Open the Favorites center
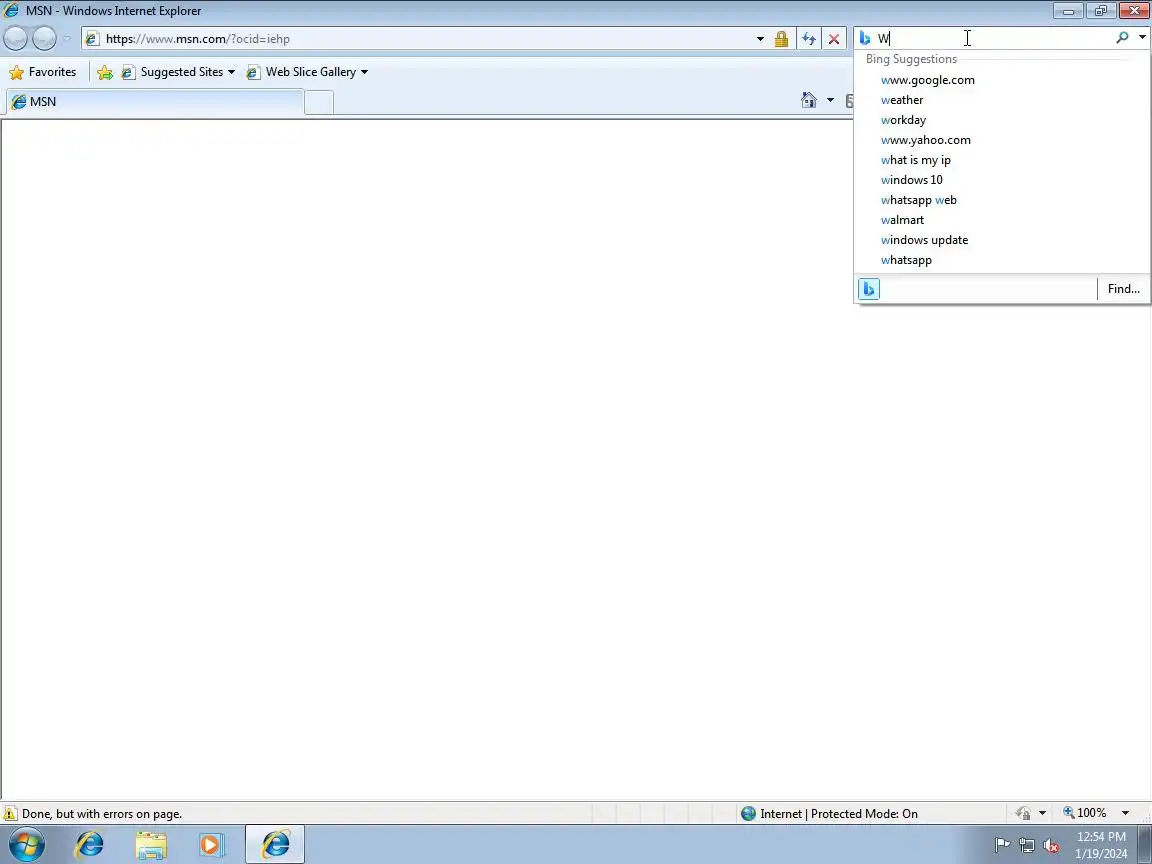This screenshot has width=1152, height=864. [43, 72]
